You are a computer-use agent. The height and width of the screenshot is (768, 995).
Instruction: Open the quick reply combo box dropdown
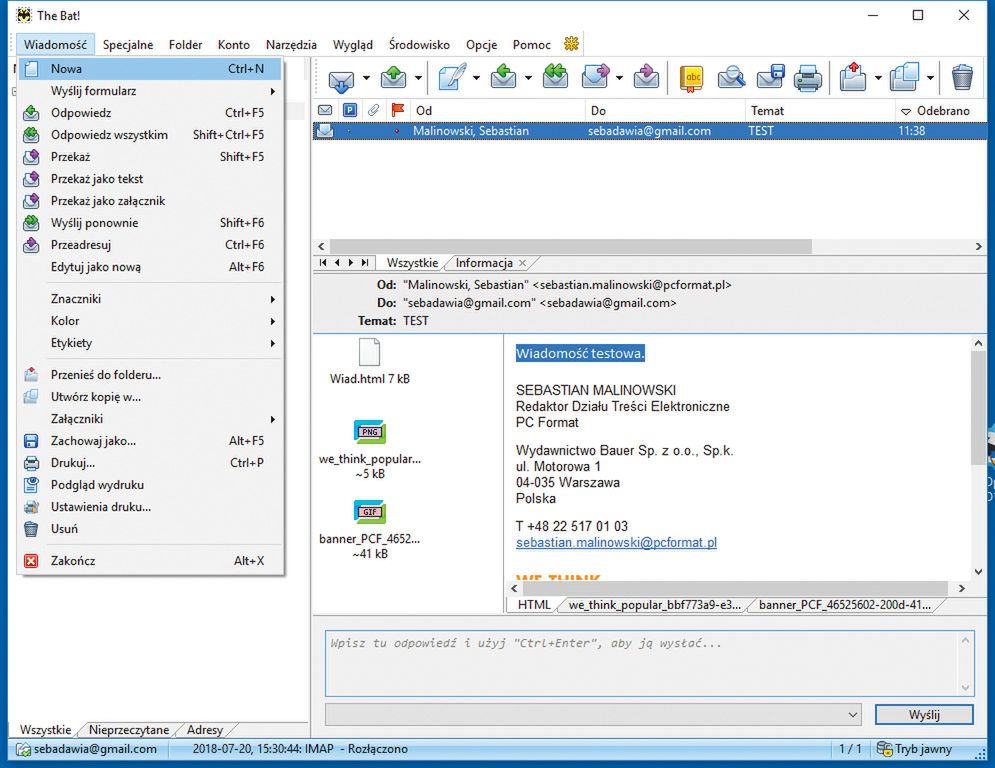(852, 714)
